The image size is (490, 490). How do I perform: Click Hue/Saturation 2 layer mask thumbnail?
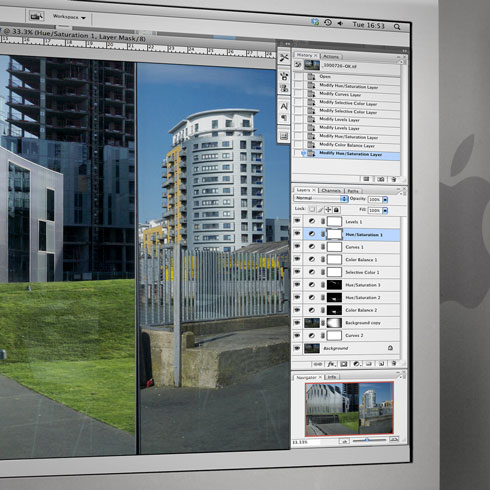click(334, 297)
